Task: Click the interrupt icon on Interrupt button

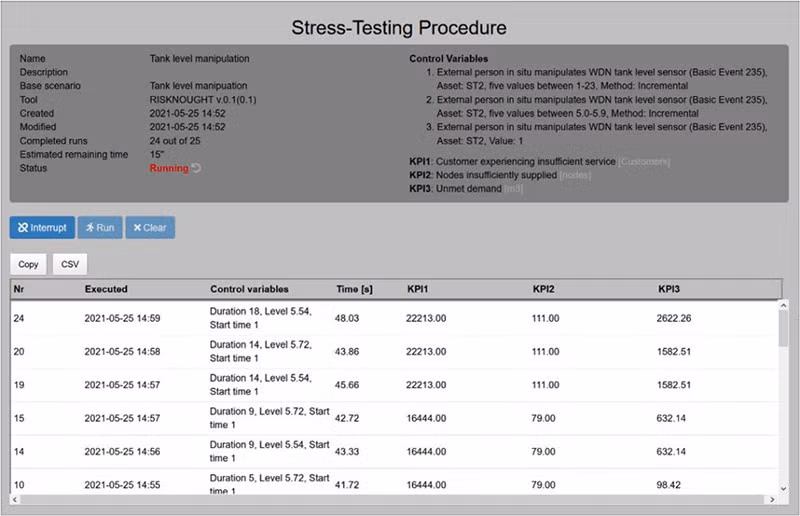Action: click(23, 228)
